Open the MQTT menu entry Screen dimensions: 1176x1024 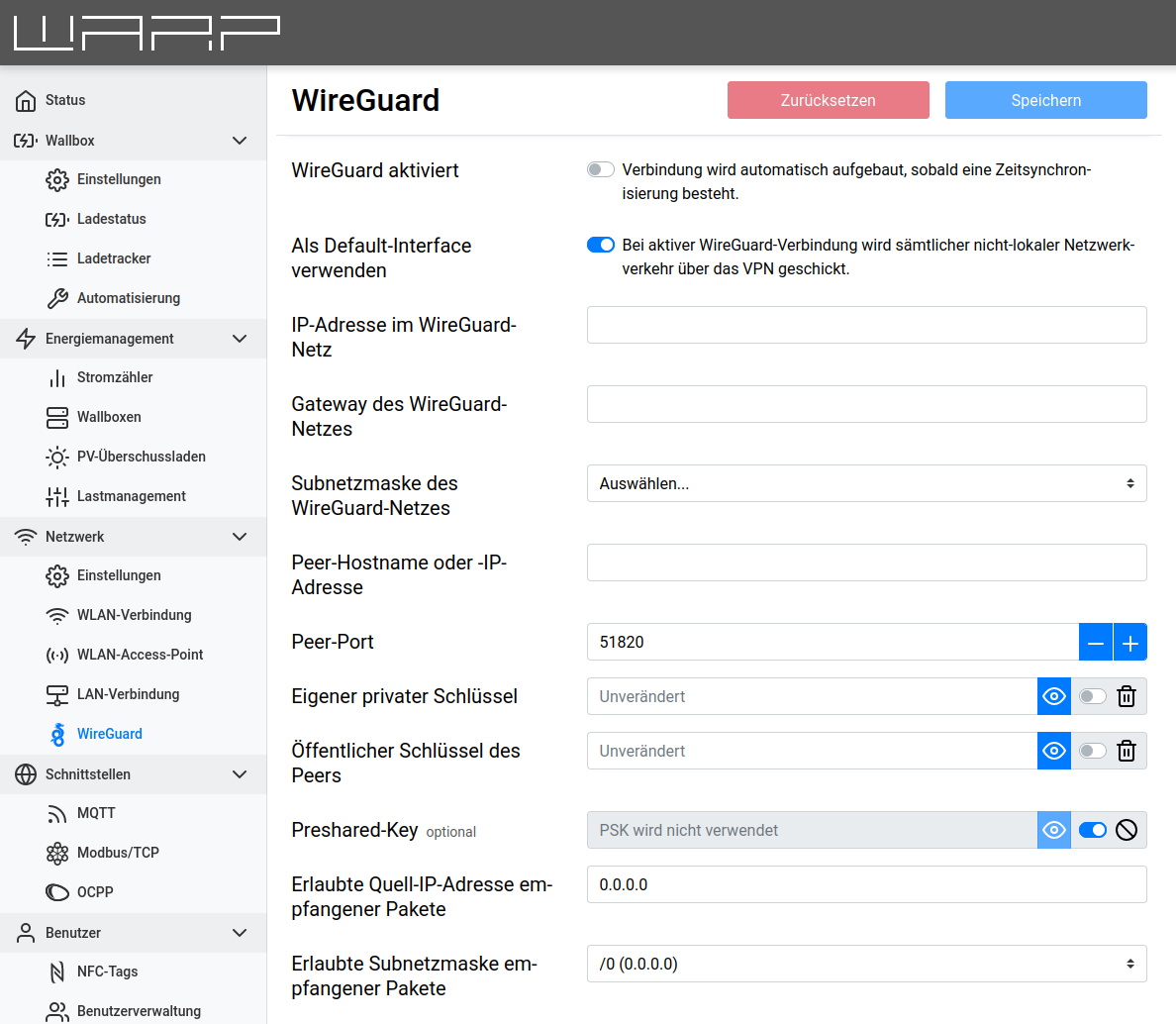pyautogui.click(x=96, y=813)
